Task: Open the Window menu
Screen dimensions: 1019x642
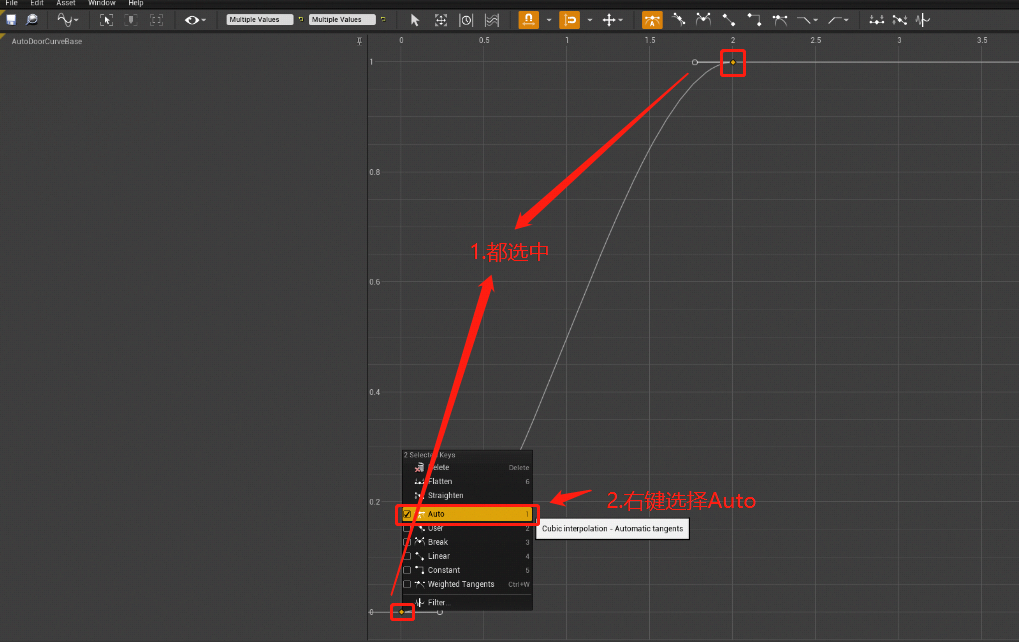Action: pos(101,3)
